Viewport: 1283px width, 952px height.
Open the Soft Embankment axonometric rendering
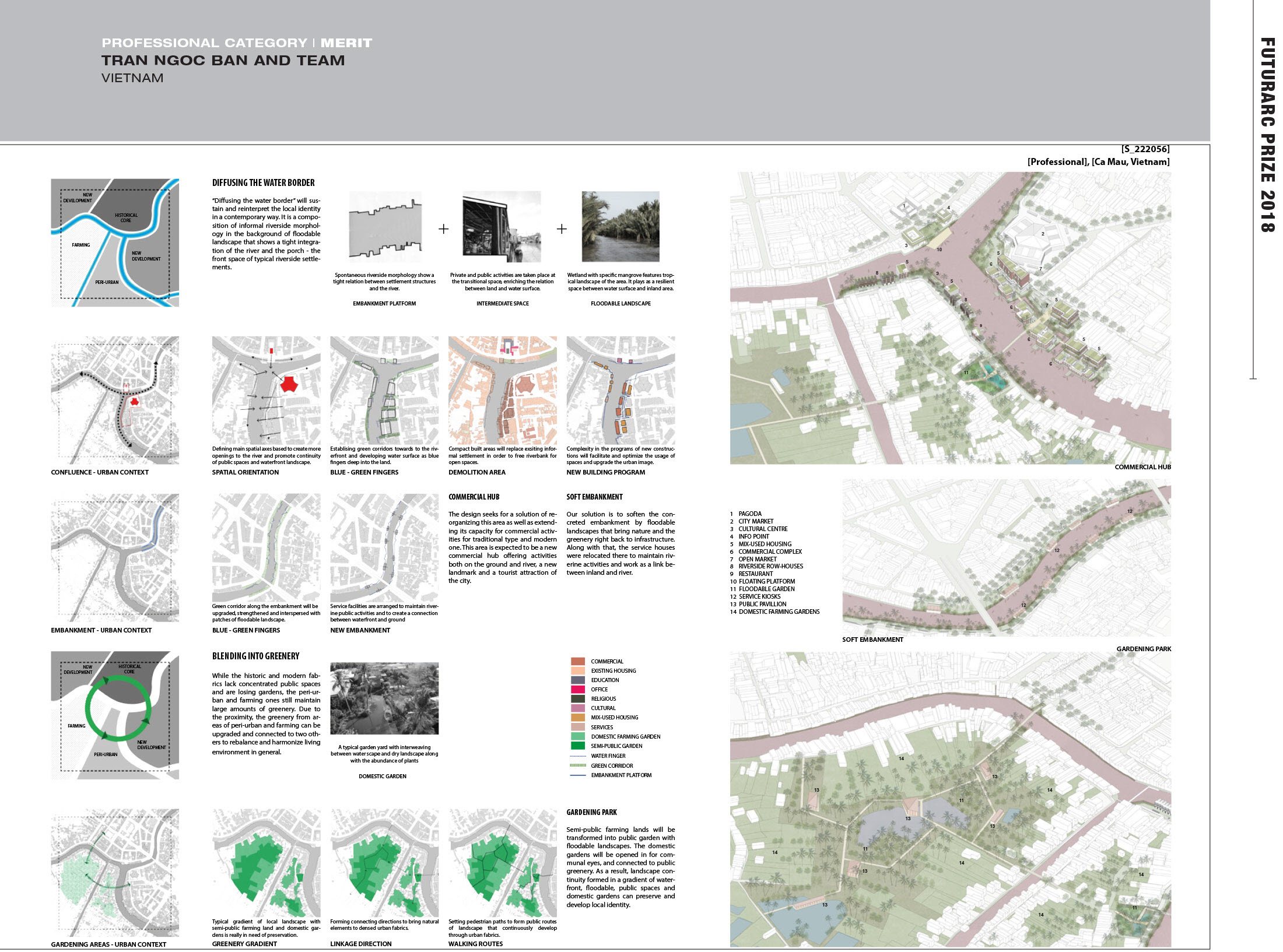[x=1007, y=557]
